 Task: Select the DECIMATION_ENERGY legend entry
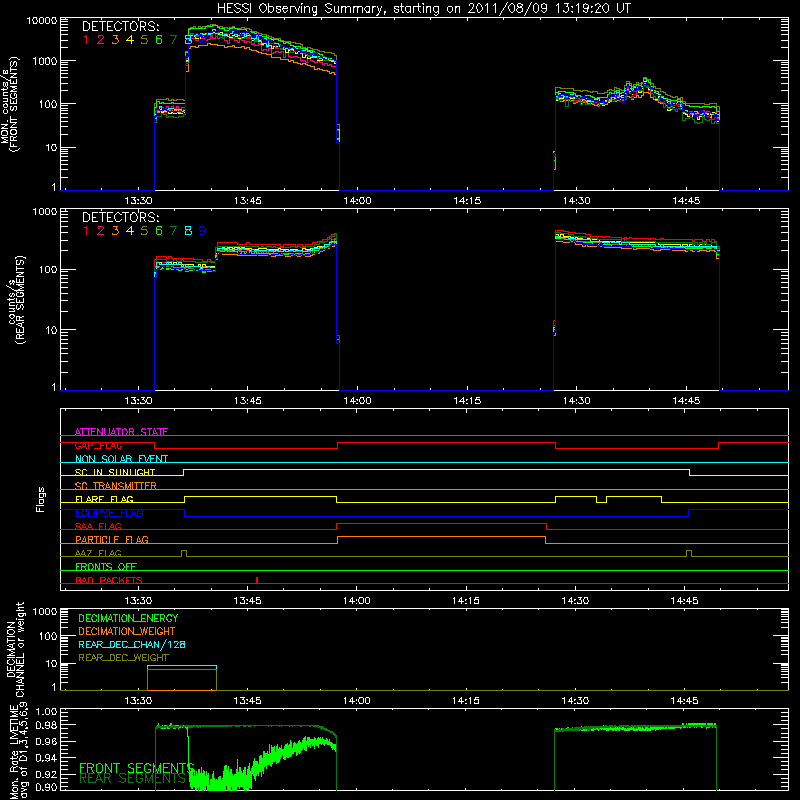click(128, 618)
